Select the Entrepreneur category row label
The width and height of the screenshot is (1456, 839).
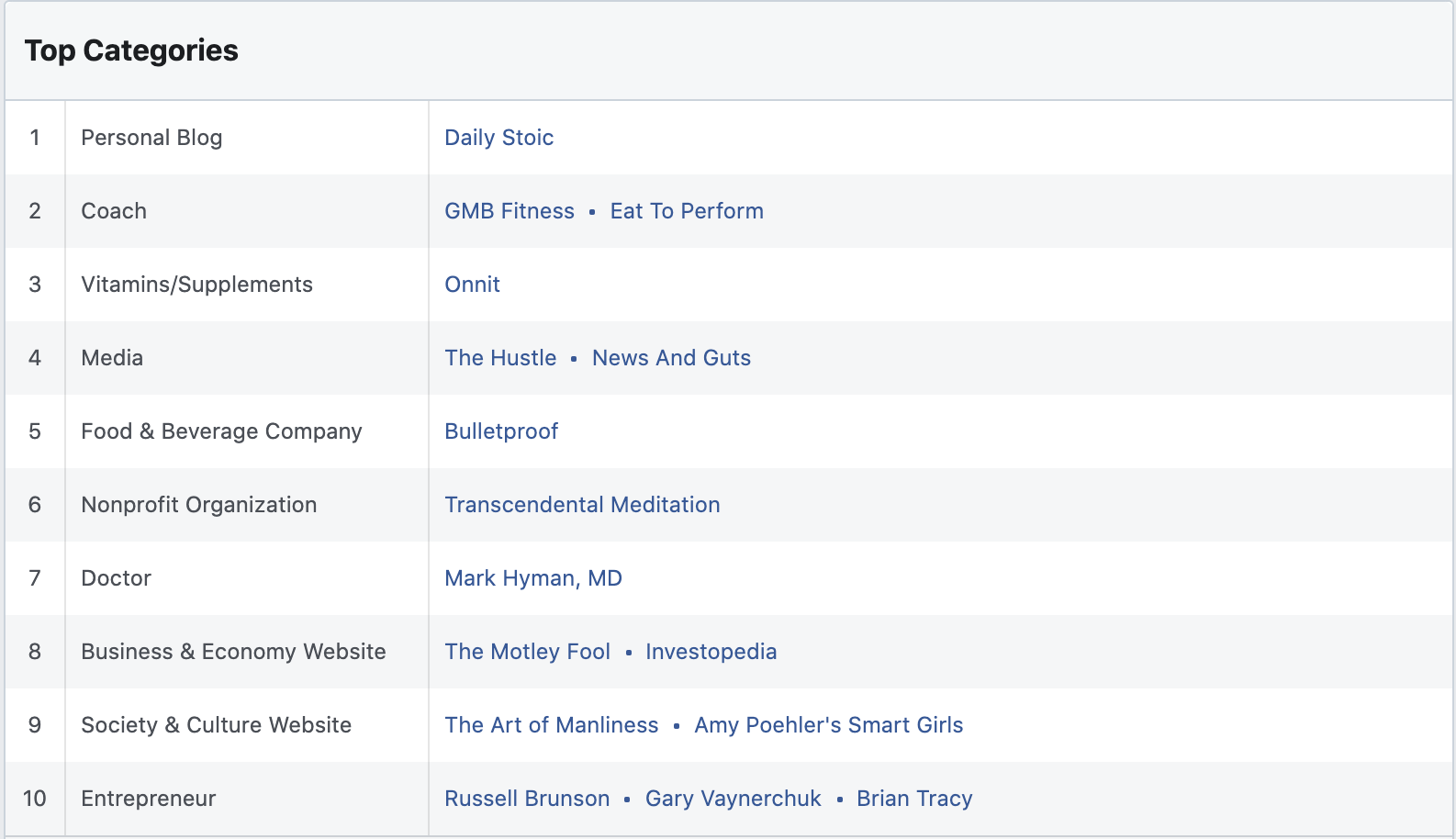[148, 799]
